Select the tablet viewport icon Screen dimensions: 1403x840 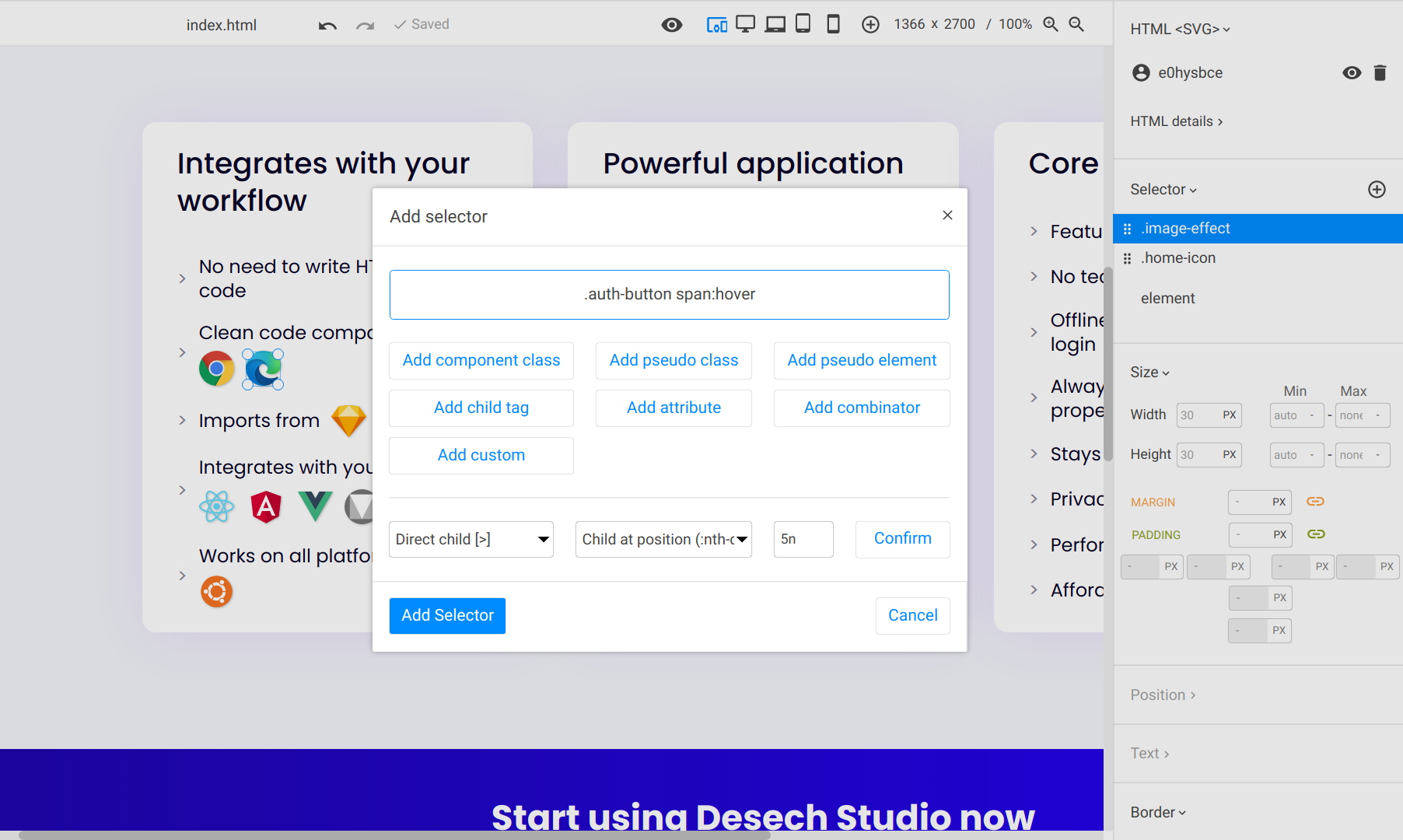point(803,23)
